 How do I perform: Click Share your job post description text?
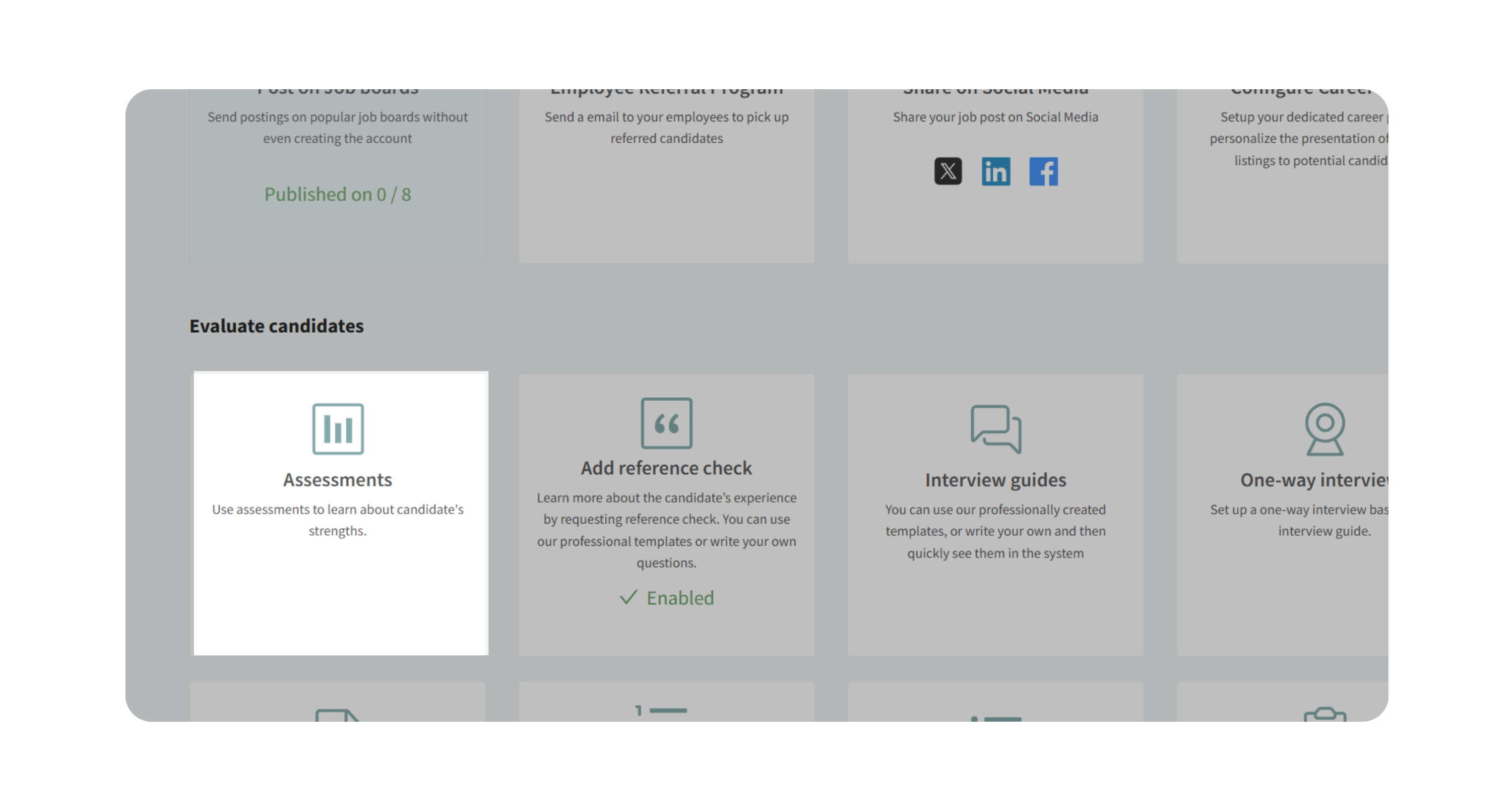tap(995, 117)
